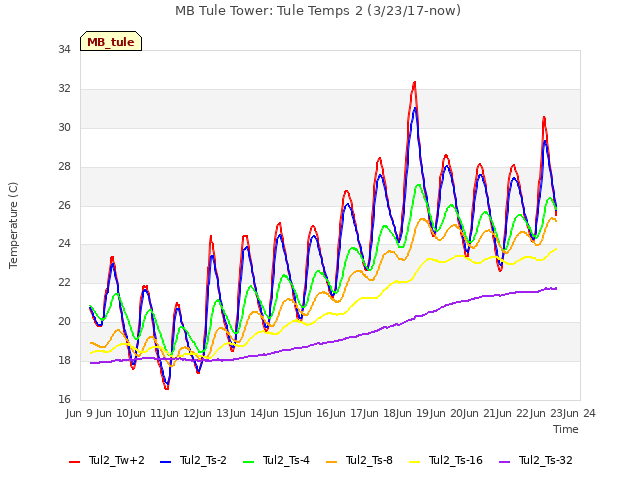Click the 32 y-axis tick label
Screen dimensions: 640x480
pos(64,89)
